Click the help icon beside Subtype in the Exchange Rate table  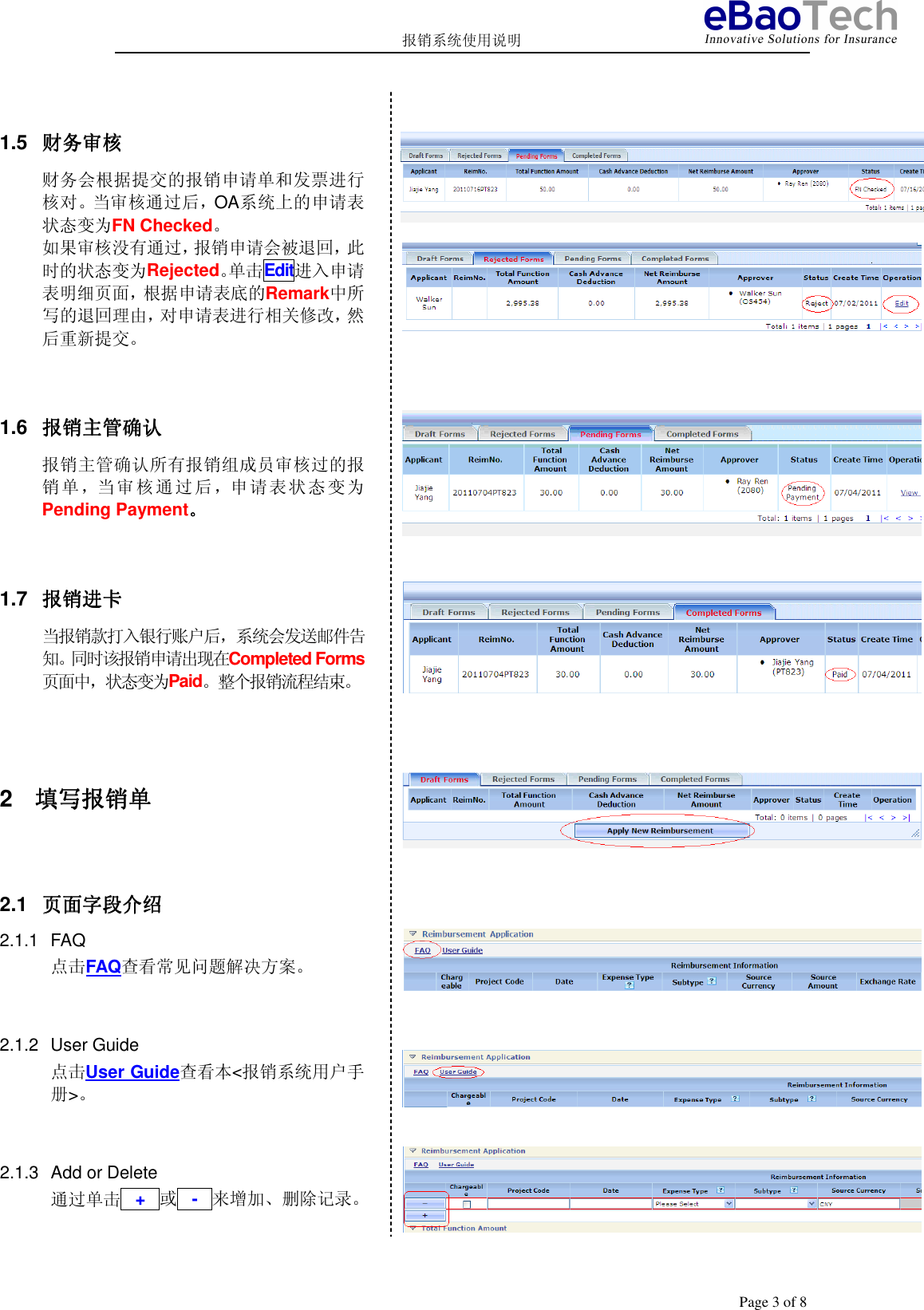[x=712, y=981]
